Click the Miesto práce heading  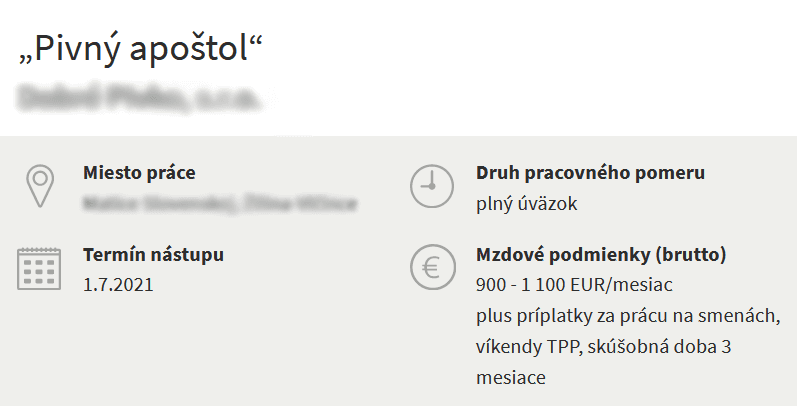[139, 173]
